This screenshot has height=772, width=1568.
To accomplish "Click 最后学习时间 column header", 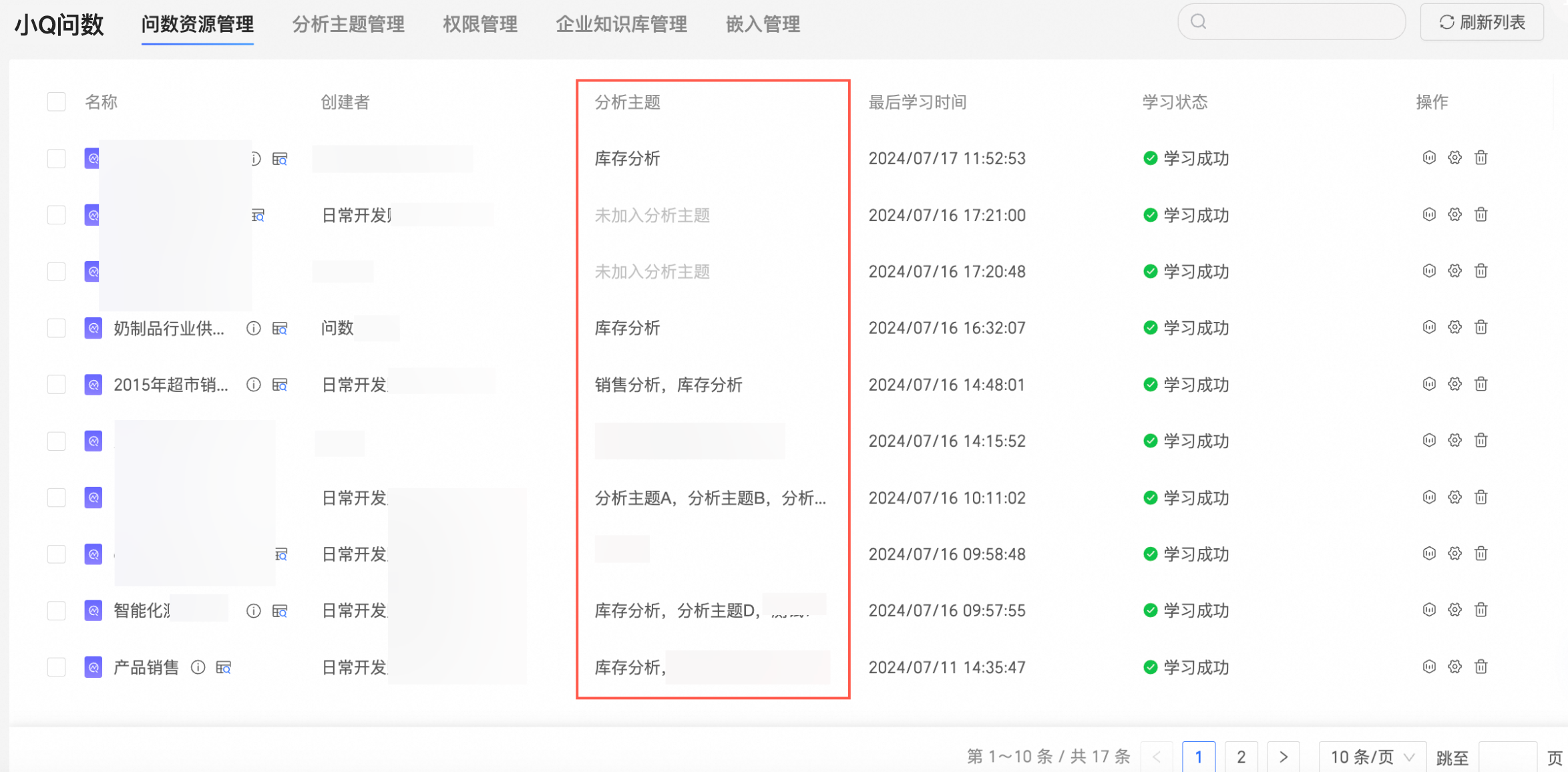I will tap(918, 102).
